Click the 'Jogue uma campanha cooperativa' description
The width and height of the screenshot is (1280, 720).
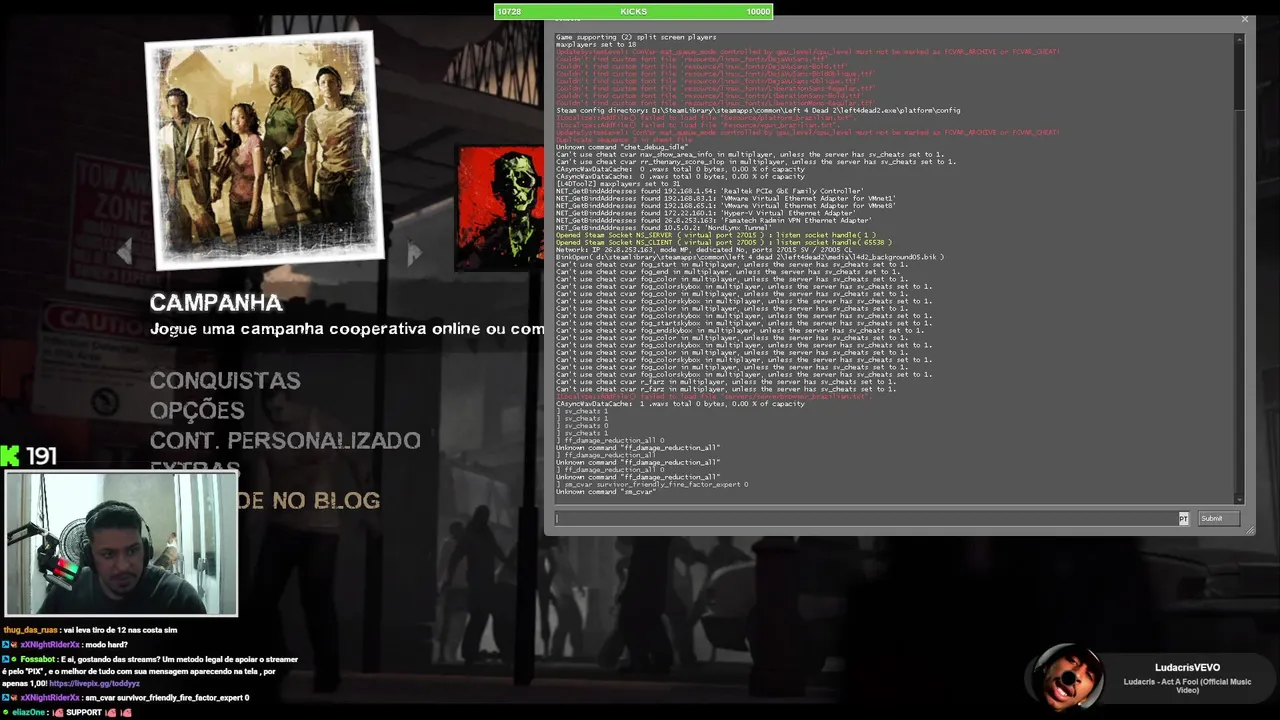tap(347, 329)
